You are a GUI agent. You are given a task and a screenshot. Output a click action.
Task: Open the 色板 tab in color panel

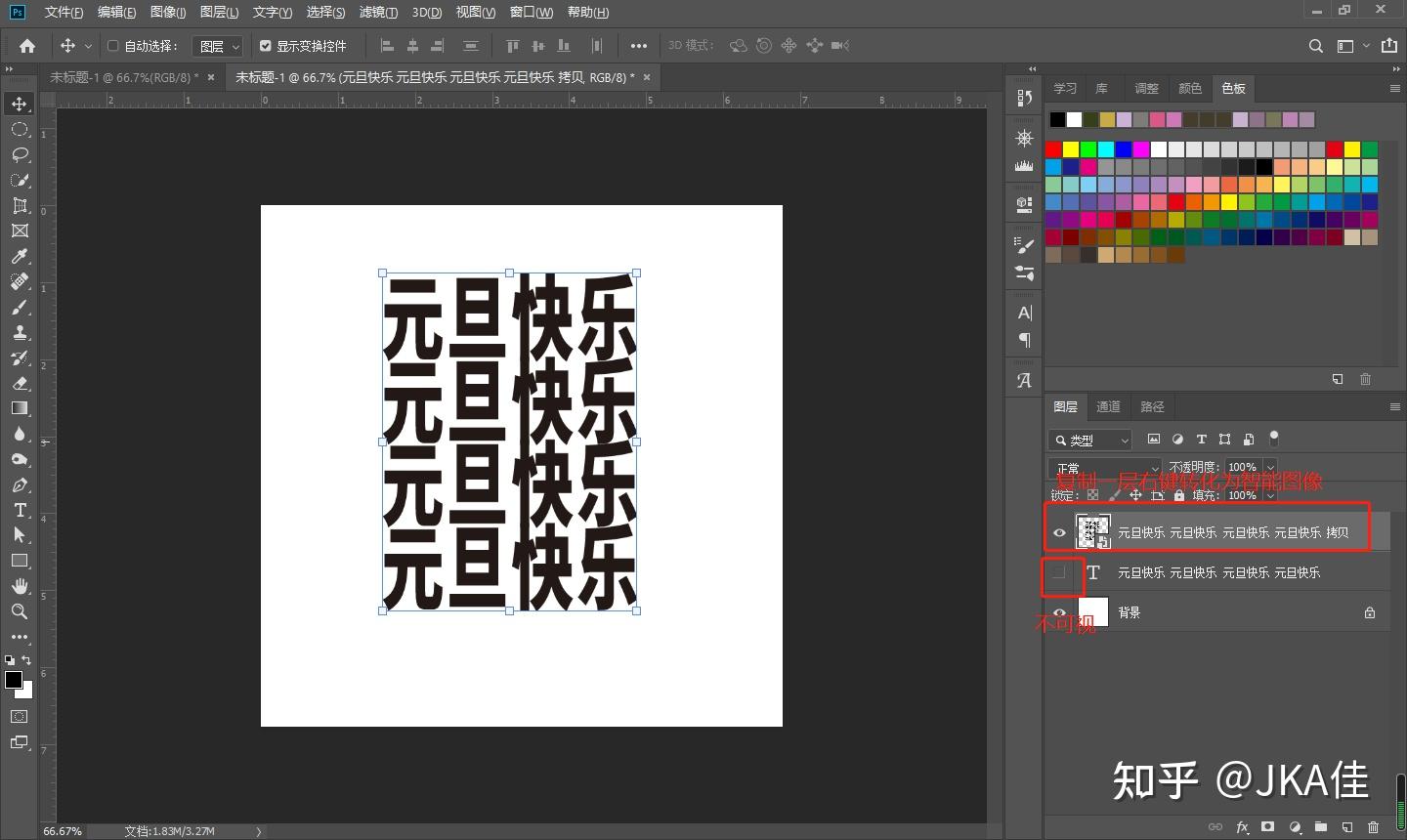1233,88
